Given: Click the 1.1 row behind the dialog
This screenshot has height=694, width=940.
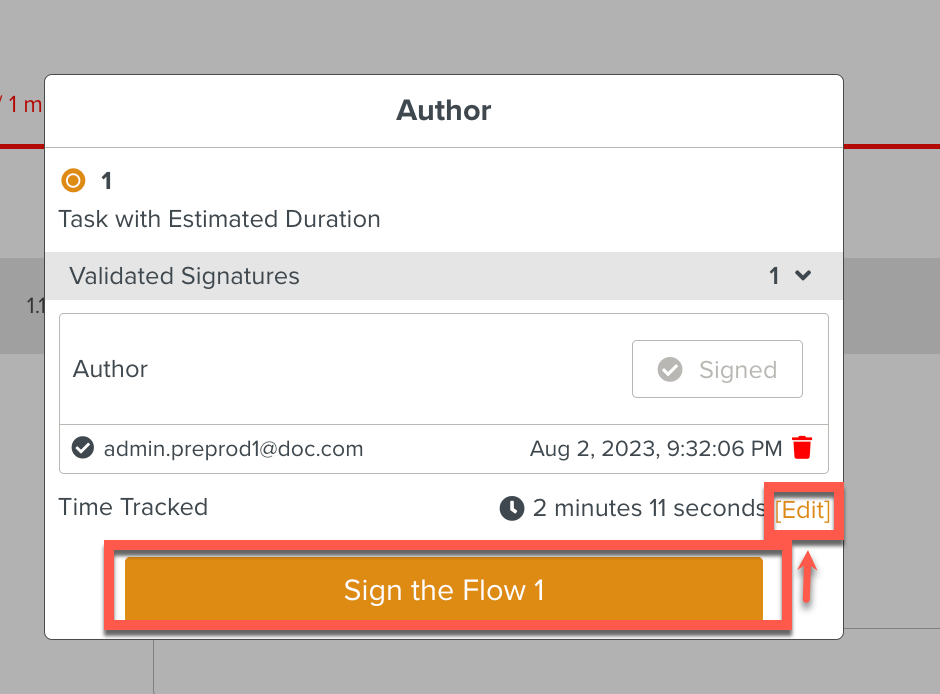Looking at the screenshot, I should coord(36,306).
